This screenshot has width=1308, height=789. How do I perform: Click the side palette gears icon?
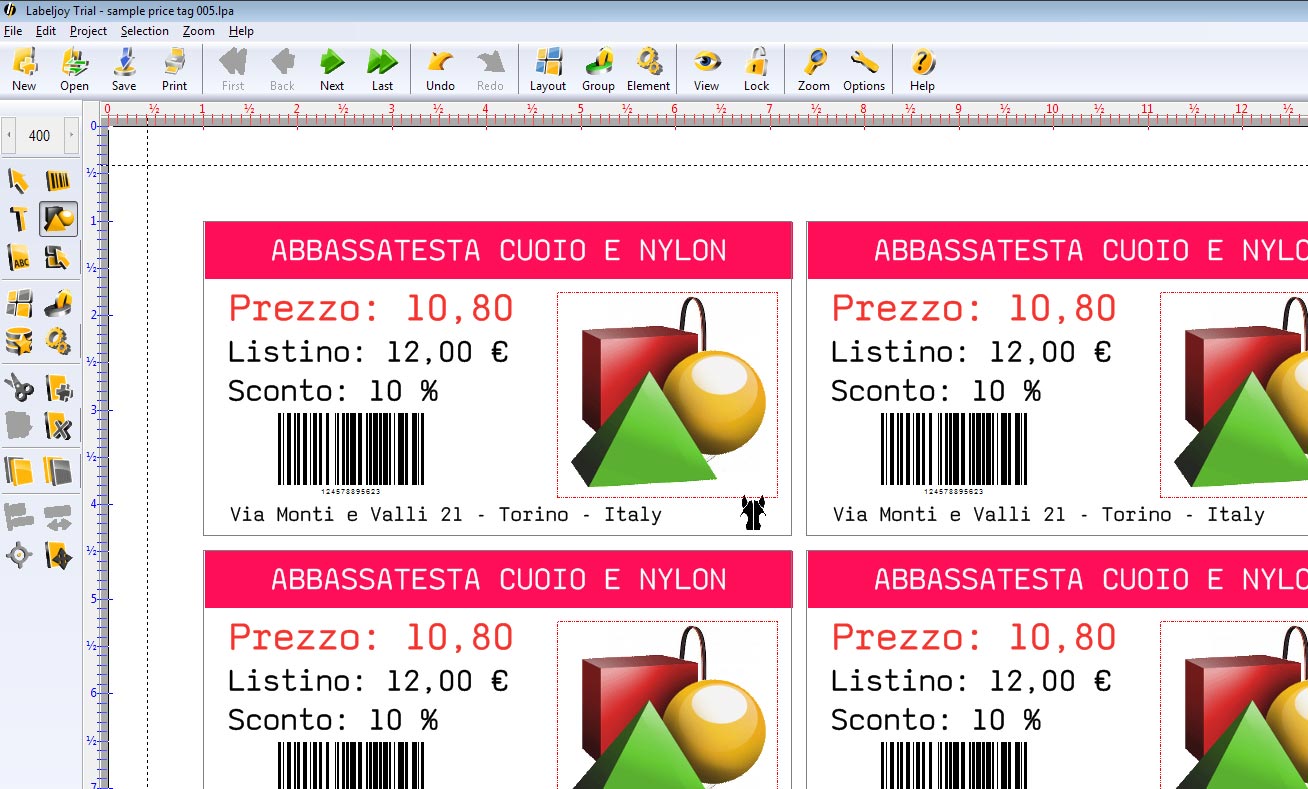[58, 341]
